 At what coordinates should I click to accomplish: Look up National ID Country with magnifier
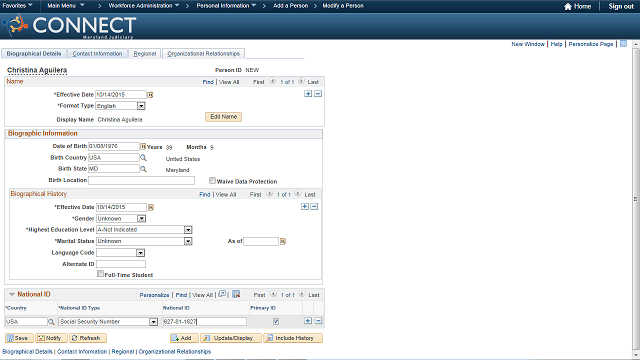click(51, 322)
